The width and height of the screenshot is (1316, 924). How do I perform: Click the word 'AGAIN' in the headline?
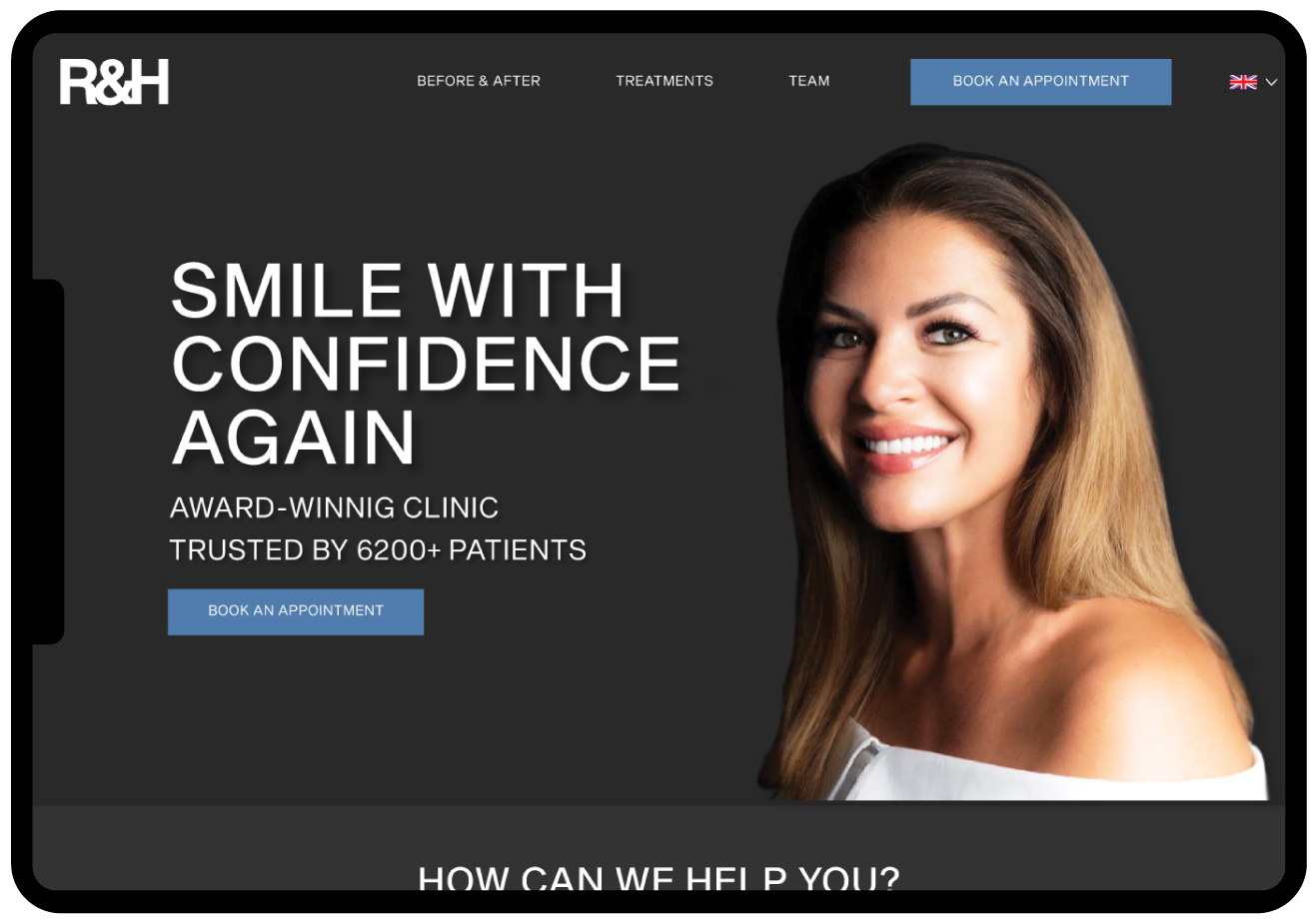(x=294, y=438)
